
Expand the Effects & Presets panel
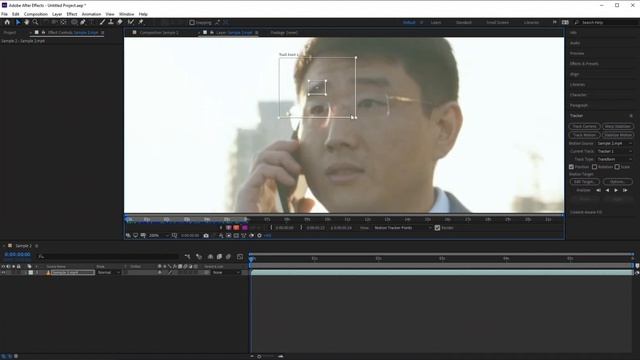point(584,64)
